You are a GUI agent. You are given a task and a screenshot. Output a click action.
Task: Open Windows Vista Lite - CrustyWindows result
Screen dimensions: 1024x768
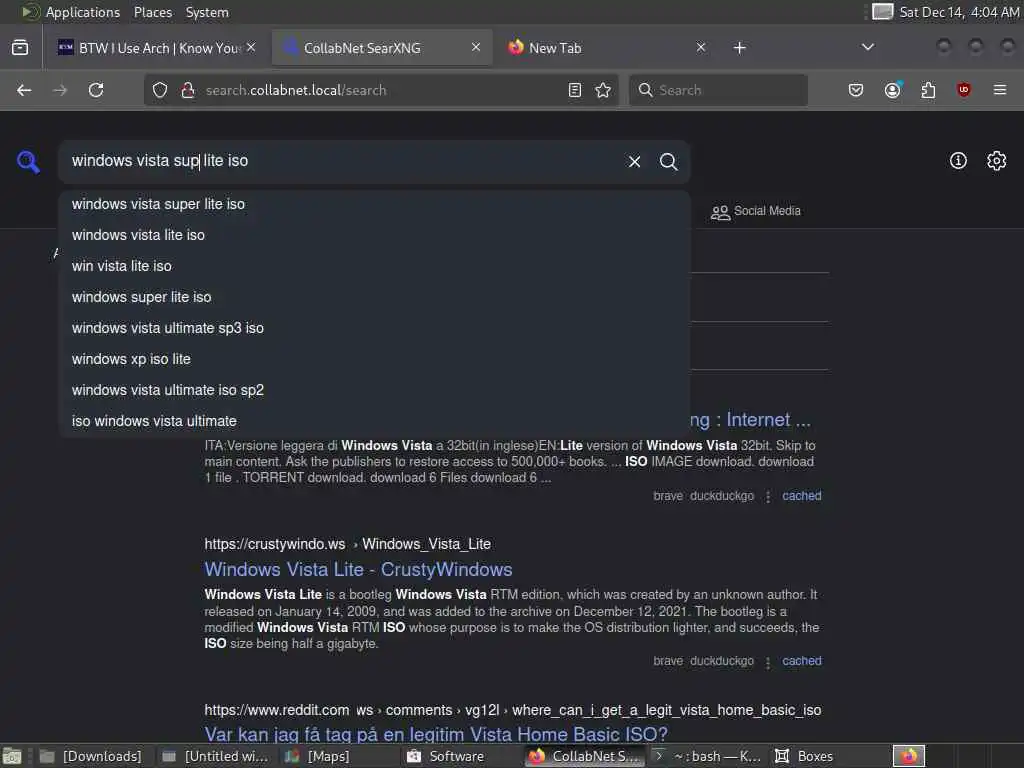(358, 569)
